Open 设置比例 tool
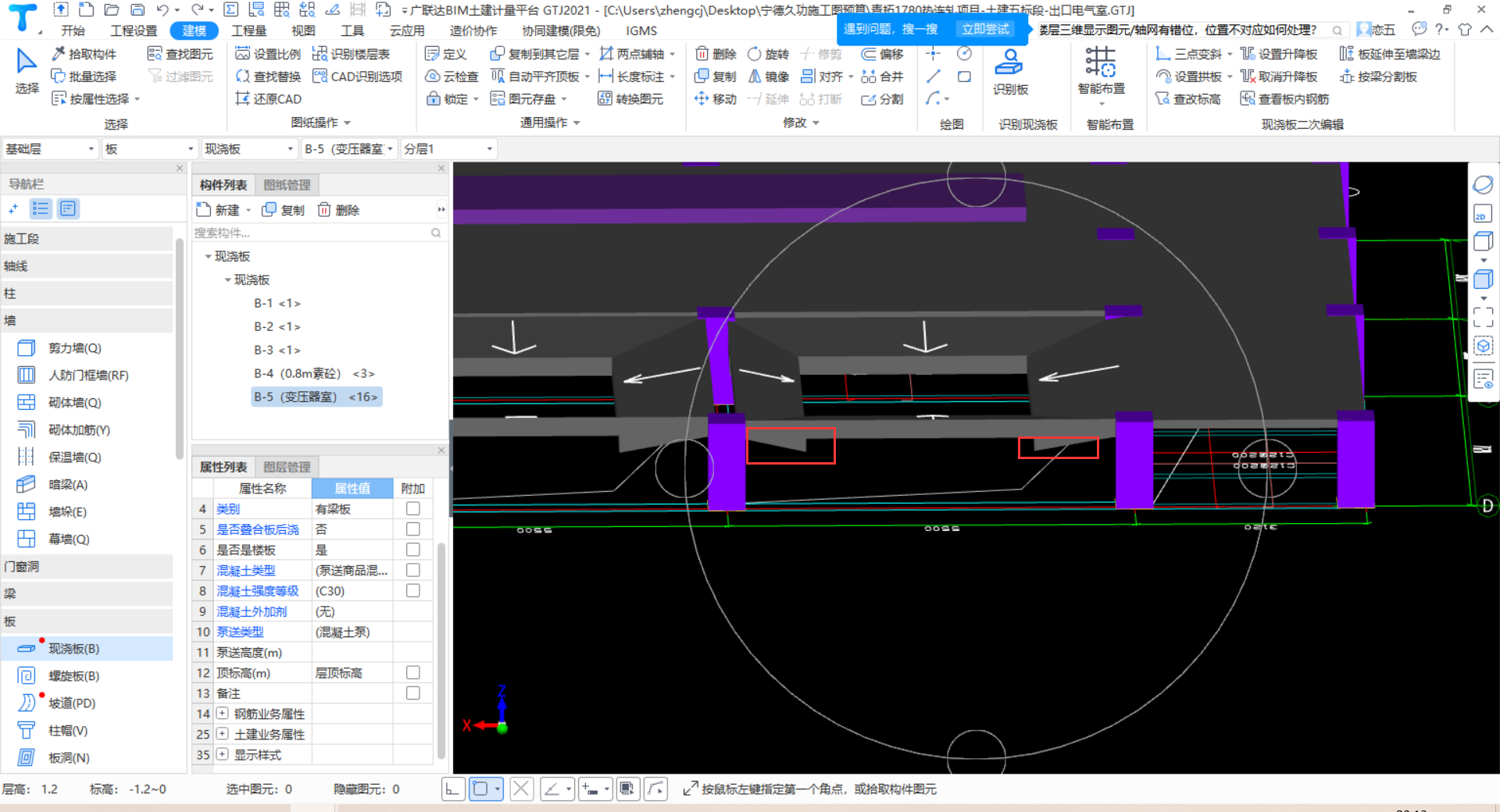1500x812 pixels. coord(268,54)
